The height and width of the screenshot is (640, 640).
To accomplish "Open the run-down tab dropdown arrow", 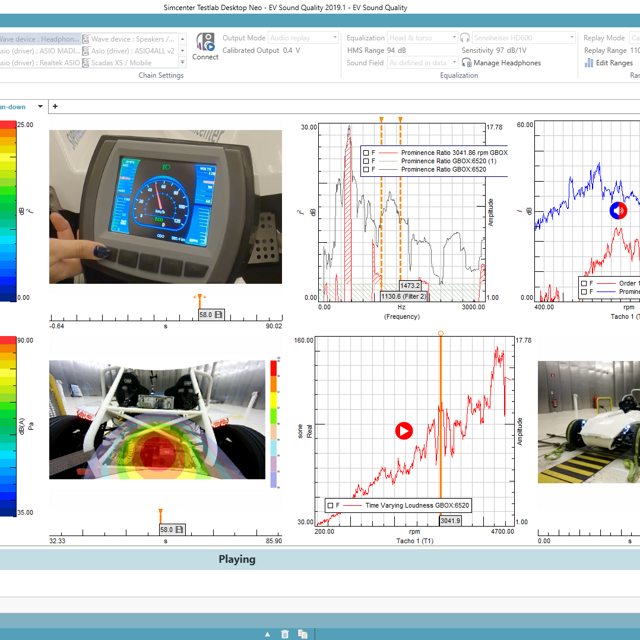I will click(x=40, y=107).
